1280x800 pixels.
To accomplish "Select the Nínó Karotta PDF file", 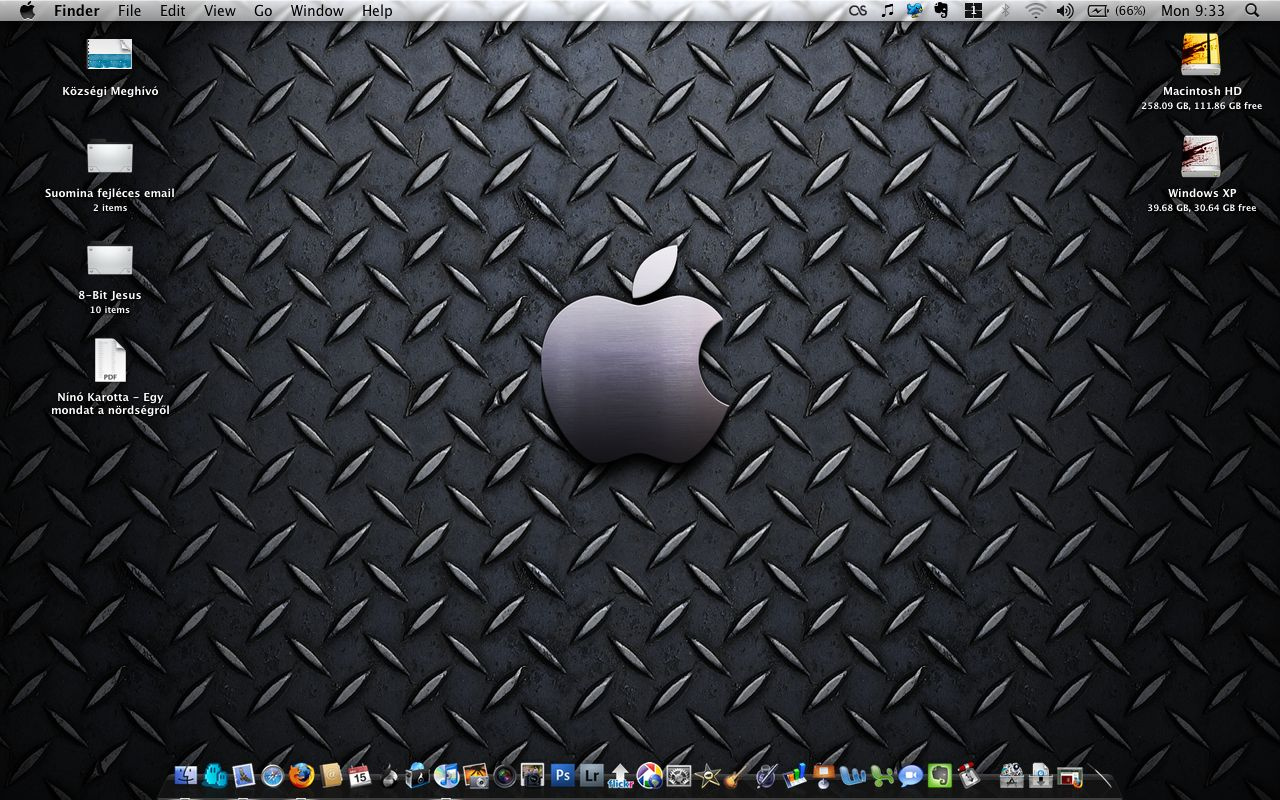I will pyautogui.click(x=110, y=360).
